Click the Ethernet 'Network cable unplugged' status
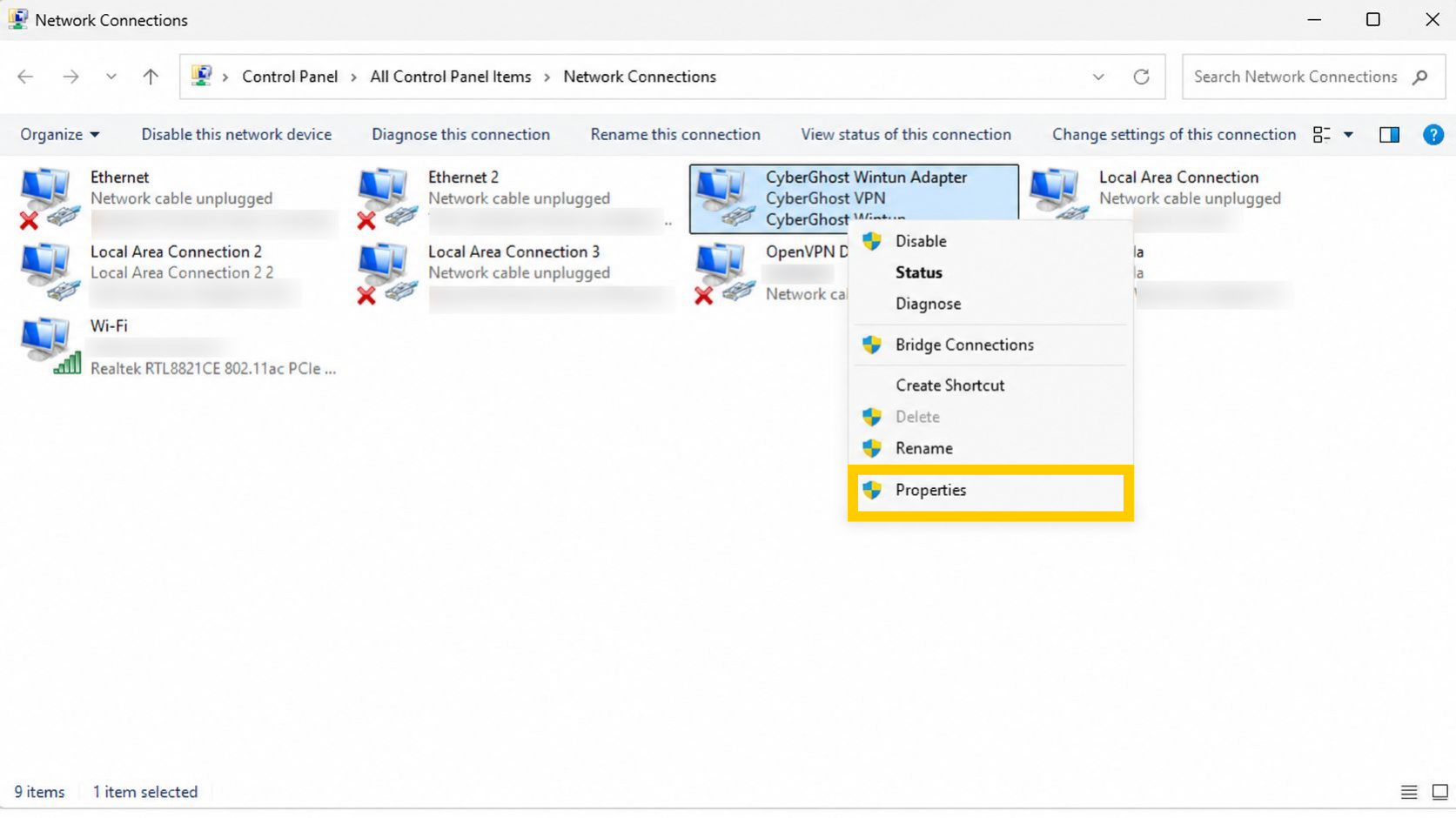 pyautogui.click(x=182, y=198)
